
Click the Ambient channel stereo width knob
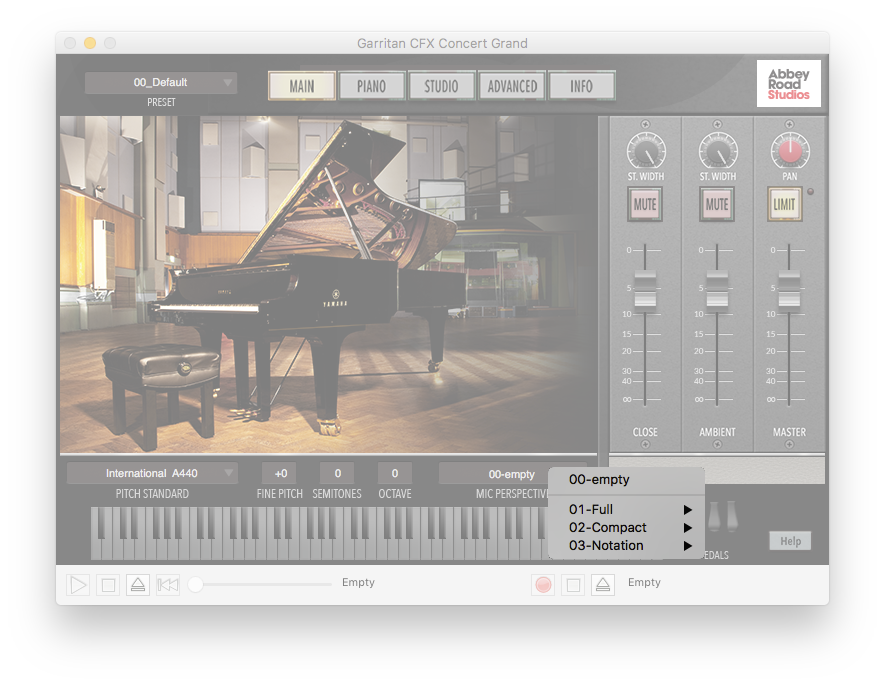pyautogui.click(x=717, y=151)
